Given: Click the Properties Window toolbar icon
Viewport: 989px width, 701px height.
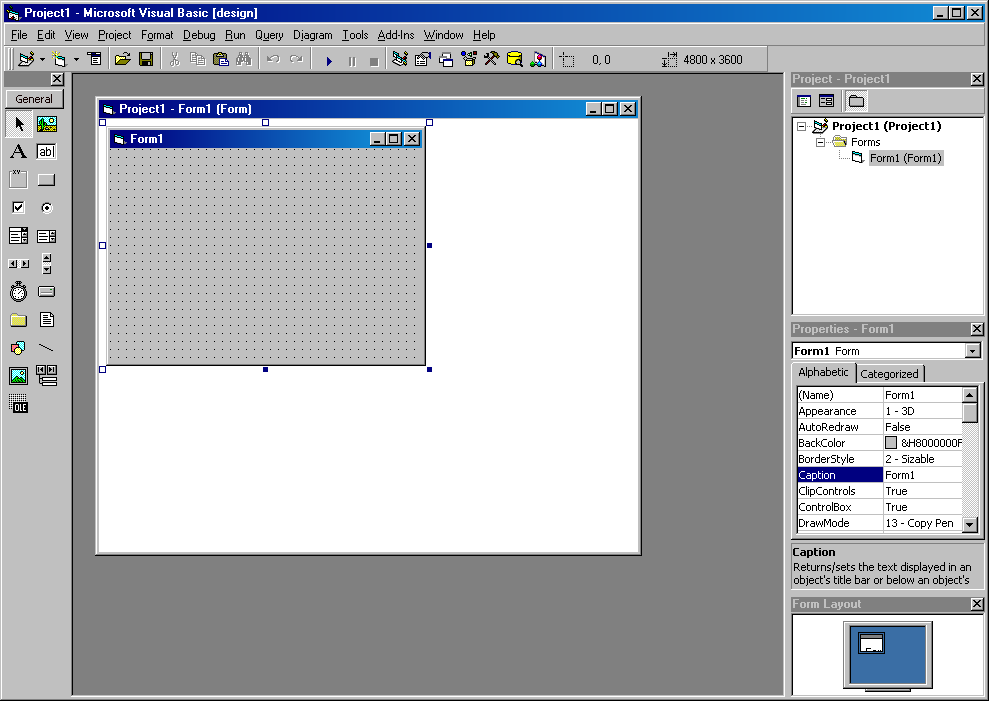Looking at the screenshot, I should click(423, 59).
